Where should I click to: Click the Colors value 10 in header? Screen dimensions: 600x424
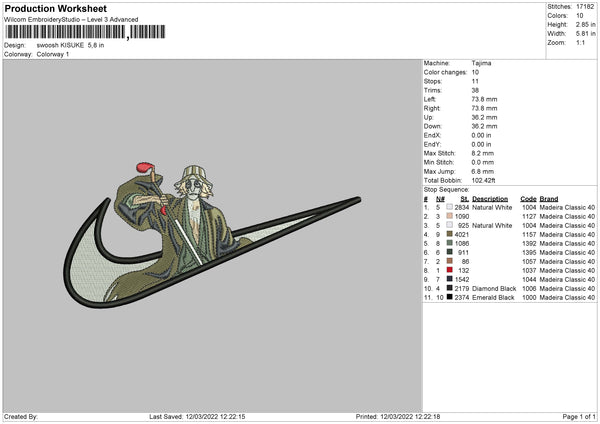580,16
